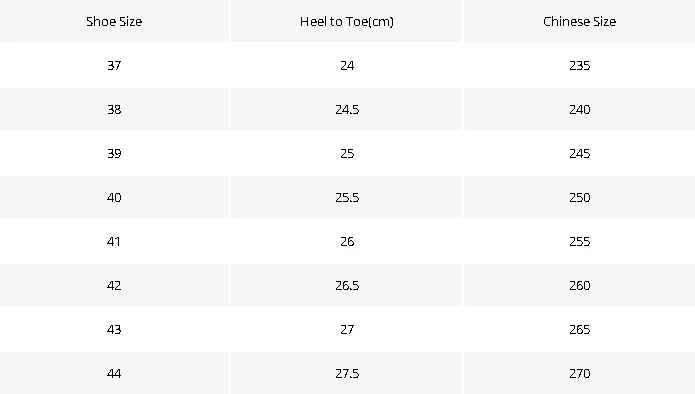This screenshot has width=695, height=394.
Task: Click the 24.5 heel to toe value
Action: (347, 109)
